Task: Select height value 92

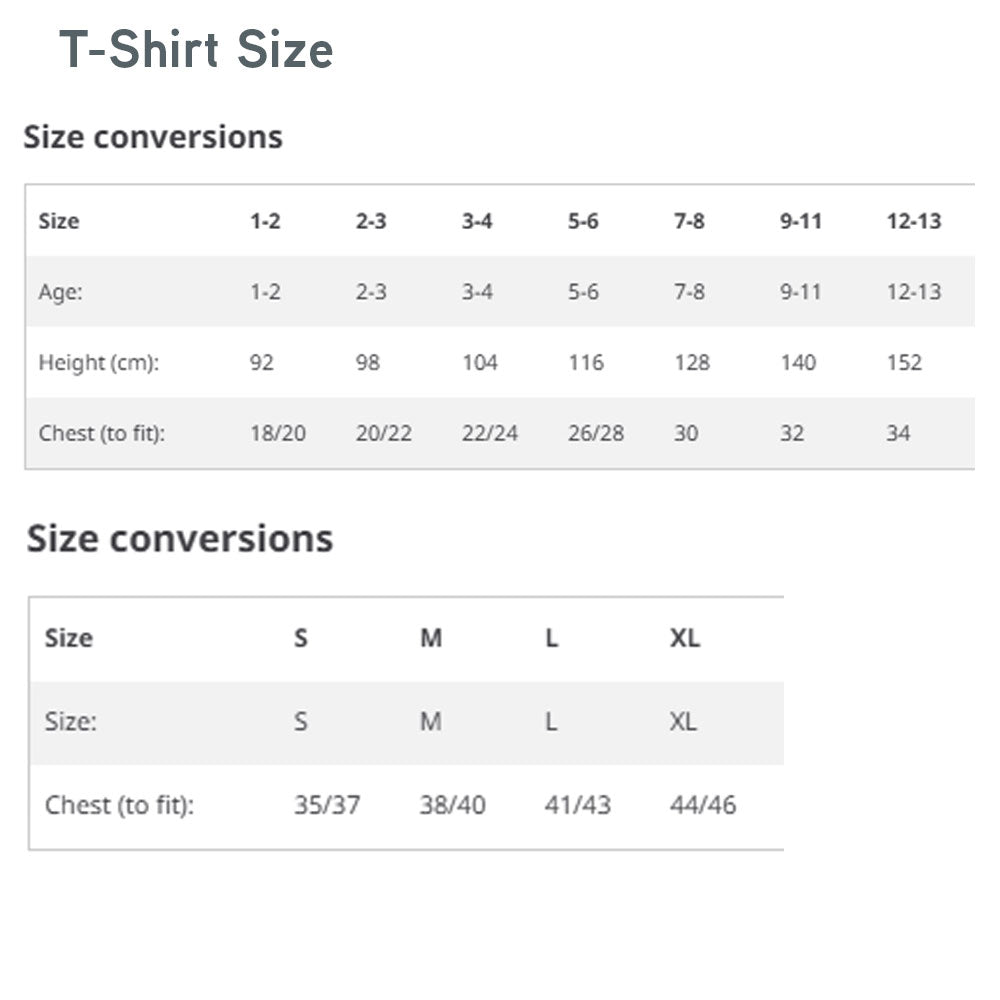Action: (261, 362)
